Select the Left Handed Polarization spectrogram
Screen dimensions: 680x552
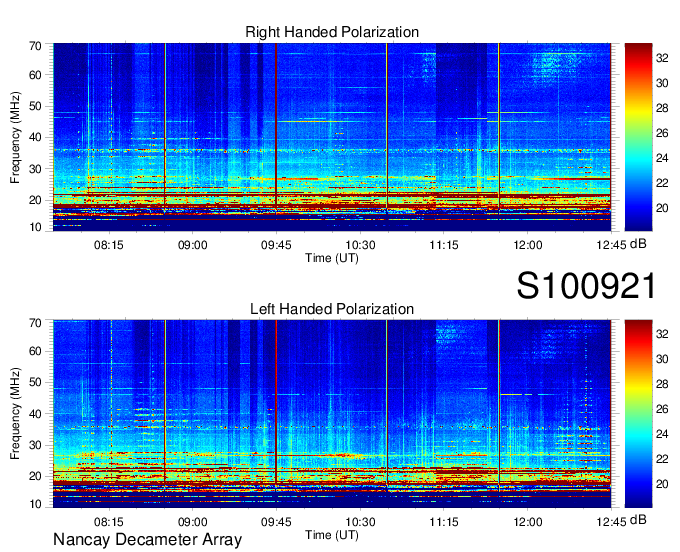point(332,414)
